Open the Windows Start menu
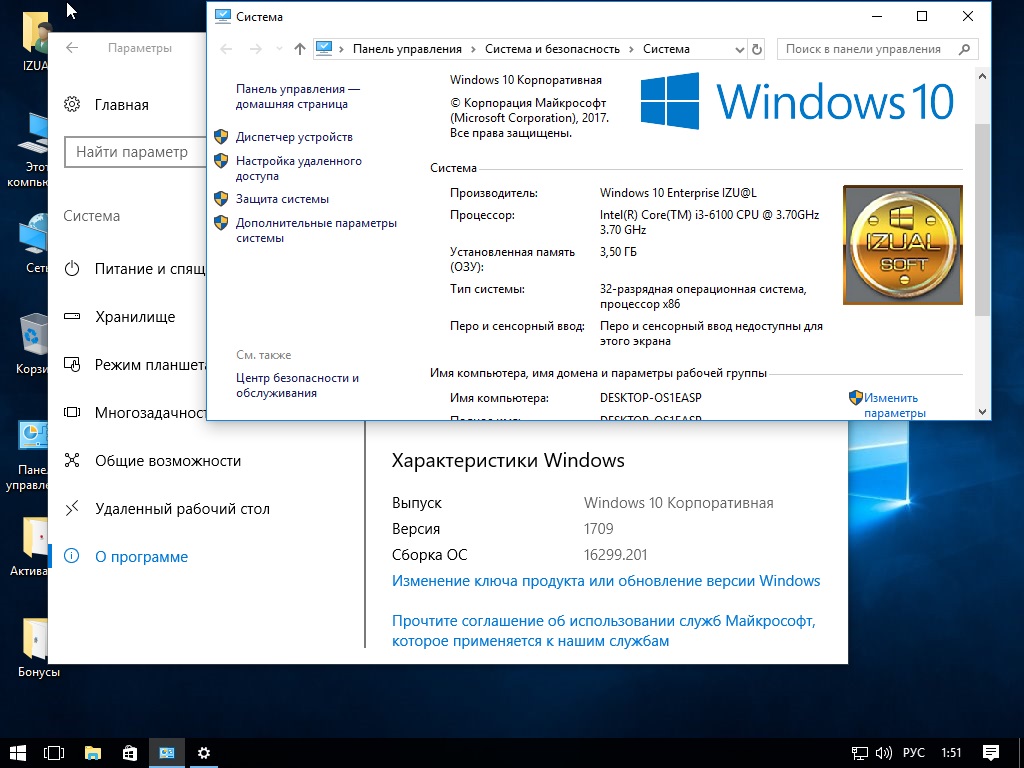Screen dimensions: 1024x768 18,753
